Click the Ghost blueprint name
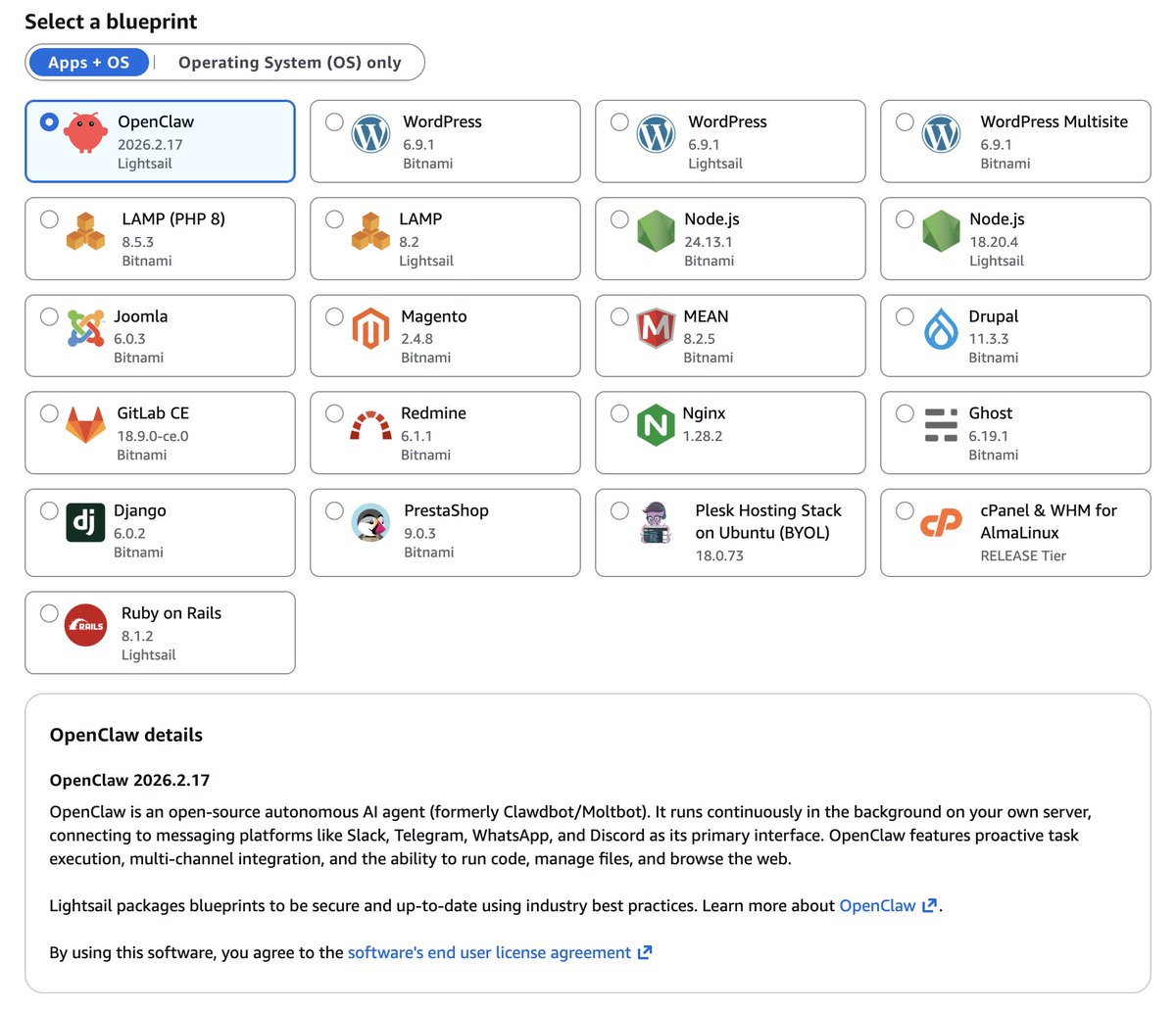Screen dimensions: 1176x1011 coord(991,412)
